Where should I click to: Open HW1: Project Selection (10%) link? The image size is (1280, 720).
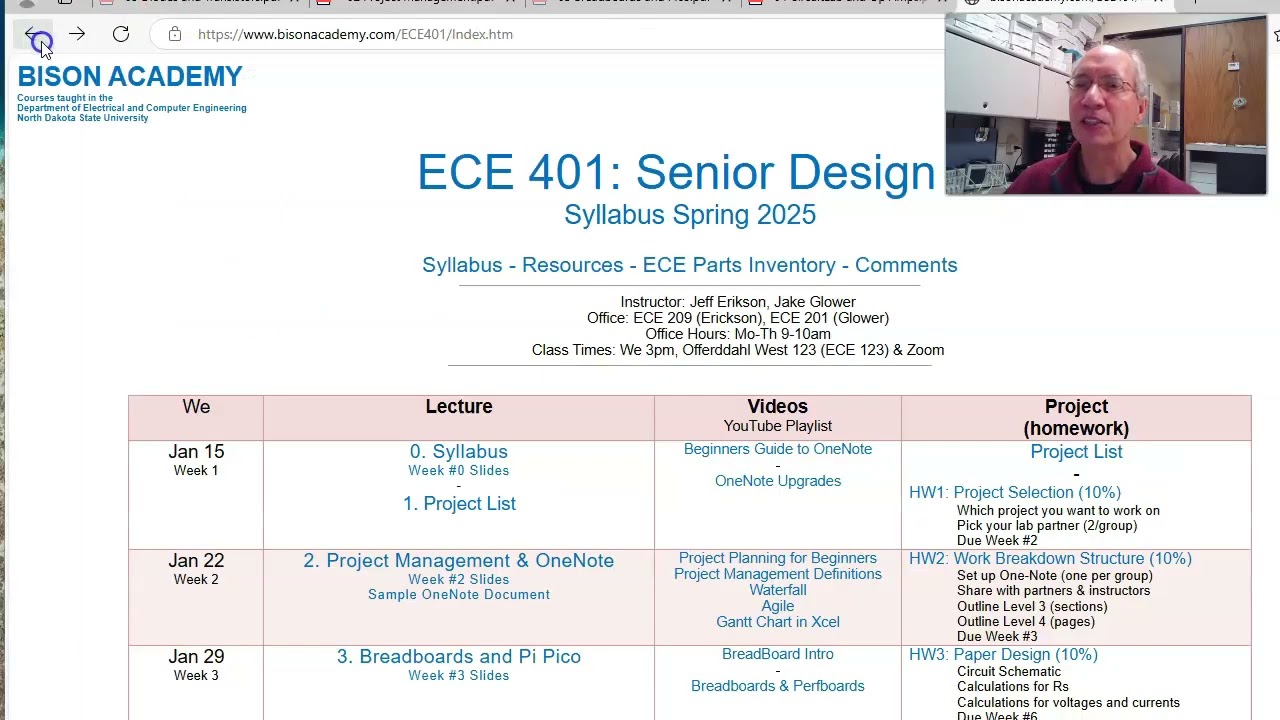1015,492
